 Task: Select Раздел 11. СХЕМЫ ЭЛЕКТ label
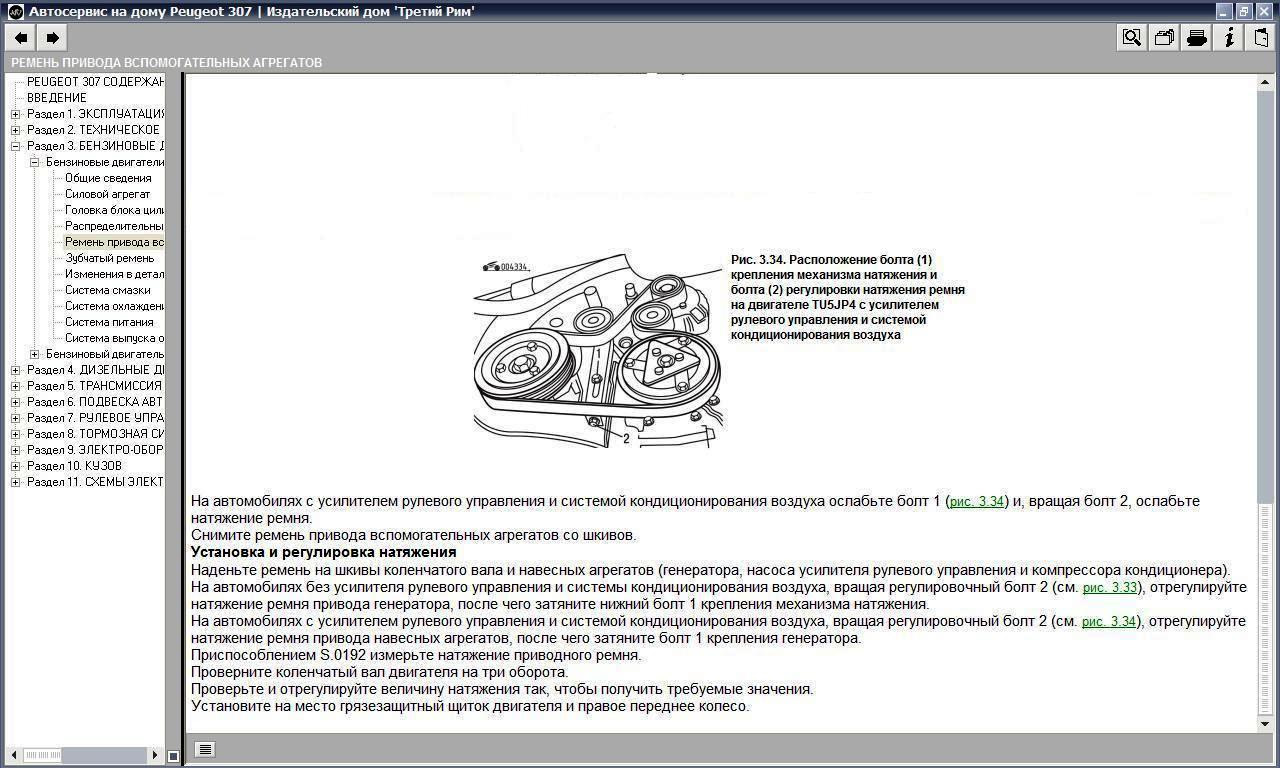click(95, 482)
